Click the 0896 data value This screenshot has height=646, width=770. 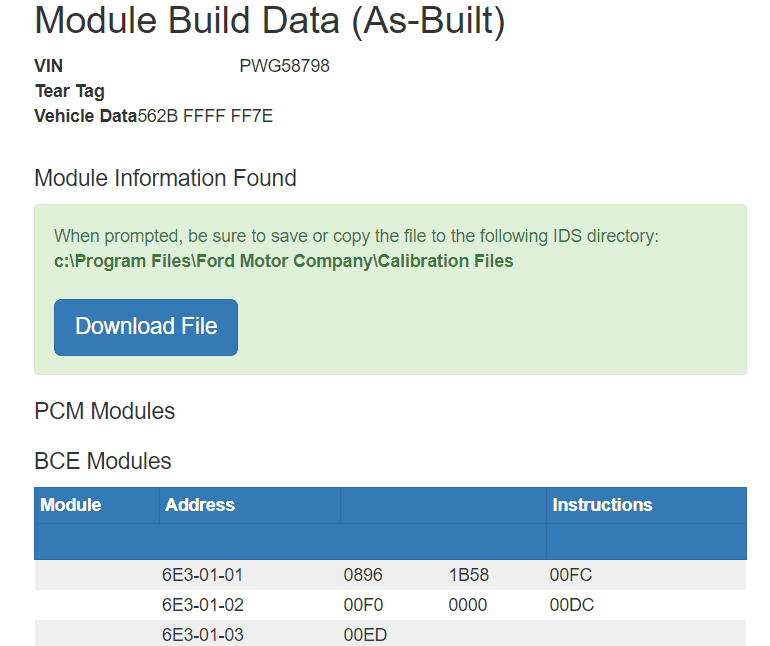(x=363, y=575)
